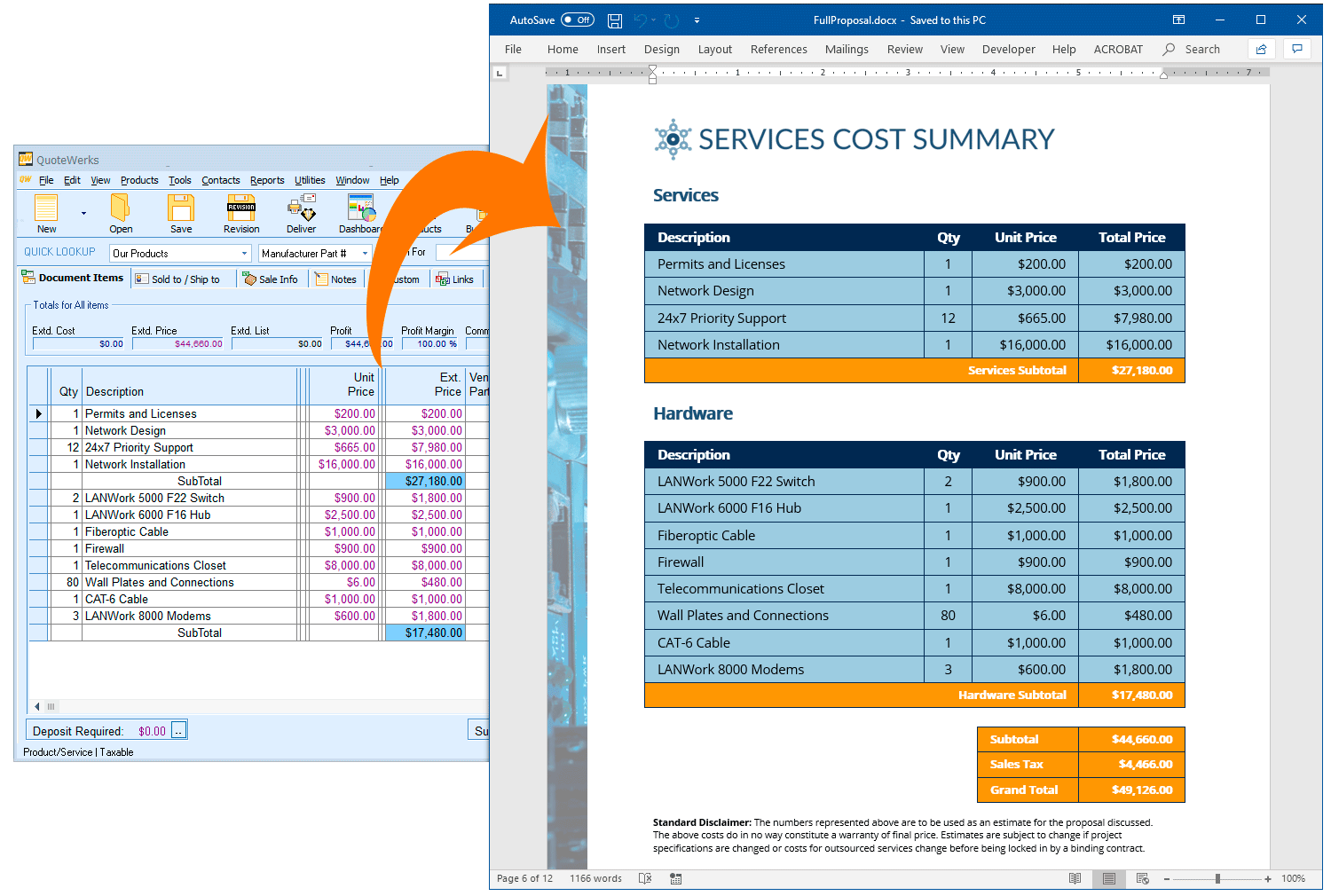This screenshot has height=896, width=1331.
Task: Click the Redo icon in Word title bar
Action: 672,20
